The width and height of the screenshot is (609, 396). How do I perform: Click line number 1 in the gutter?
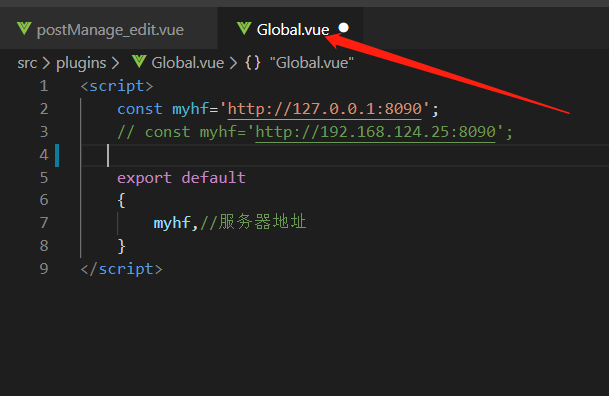44,86
